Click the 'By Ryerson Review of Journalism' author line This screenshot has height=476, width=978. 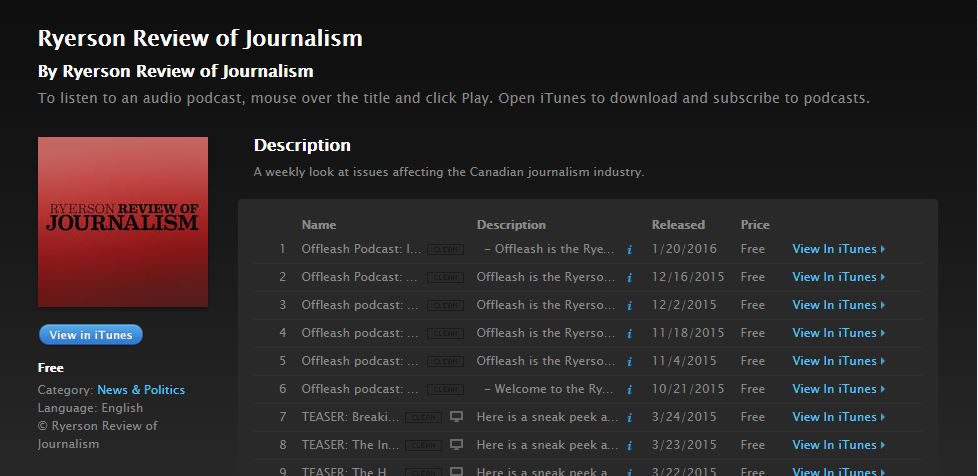click(x=175, y=72)
